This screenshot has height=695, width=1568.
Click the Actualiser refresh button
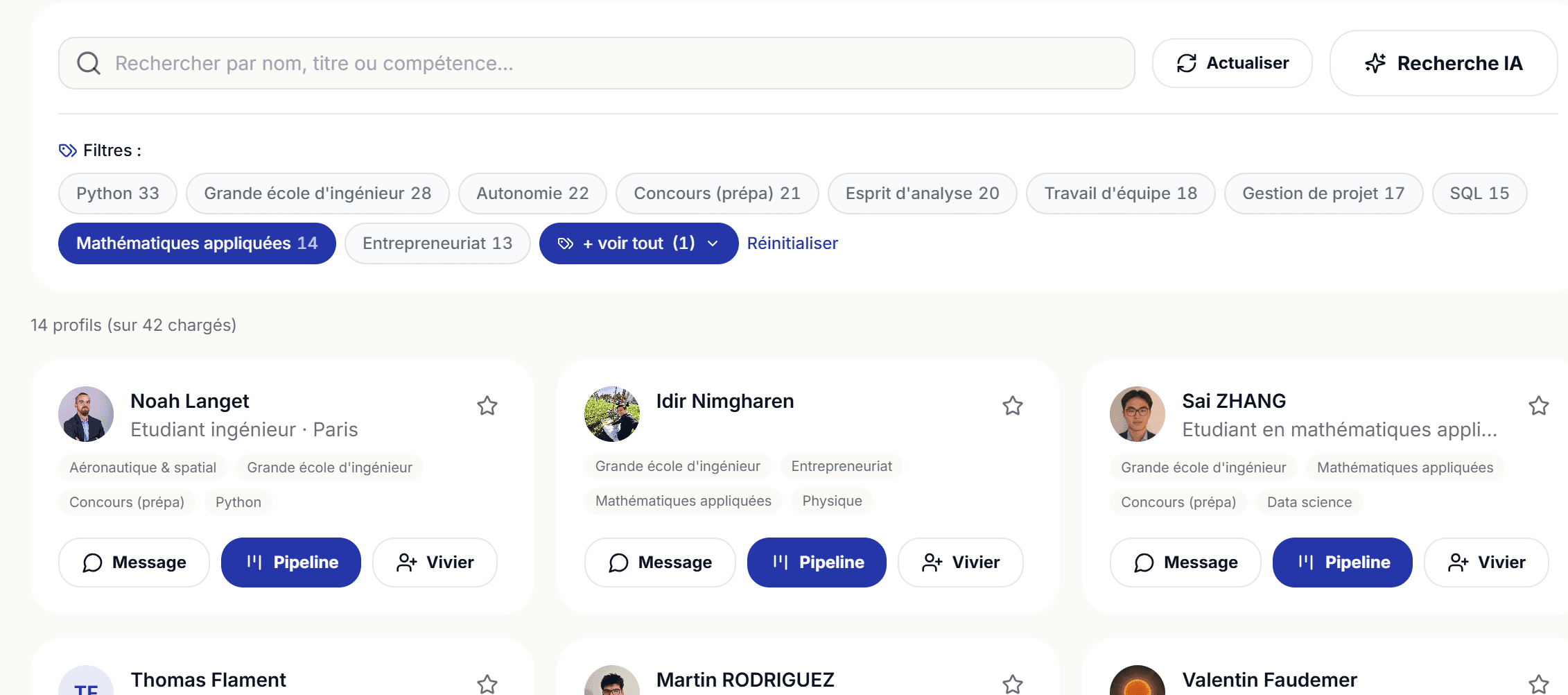point(1232,63)
